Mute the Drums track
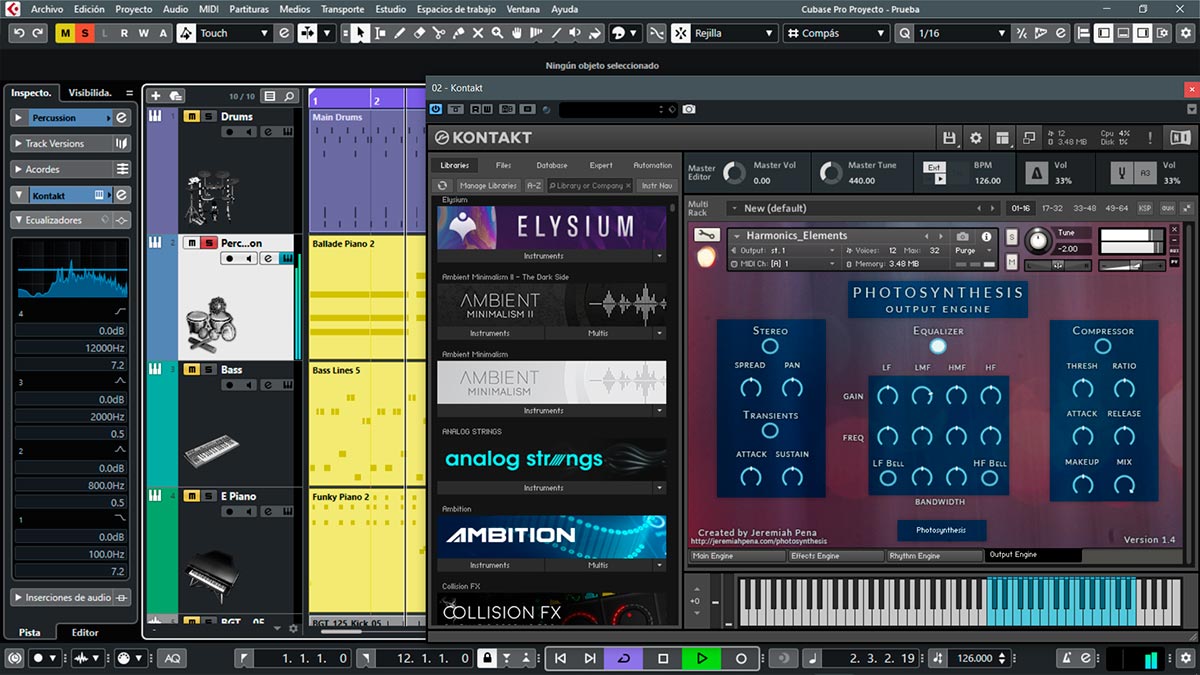 pyautogui.click(x=190, y=116)
